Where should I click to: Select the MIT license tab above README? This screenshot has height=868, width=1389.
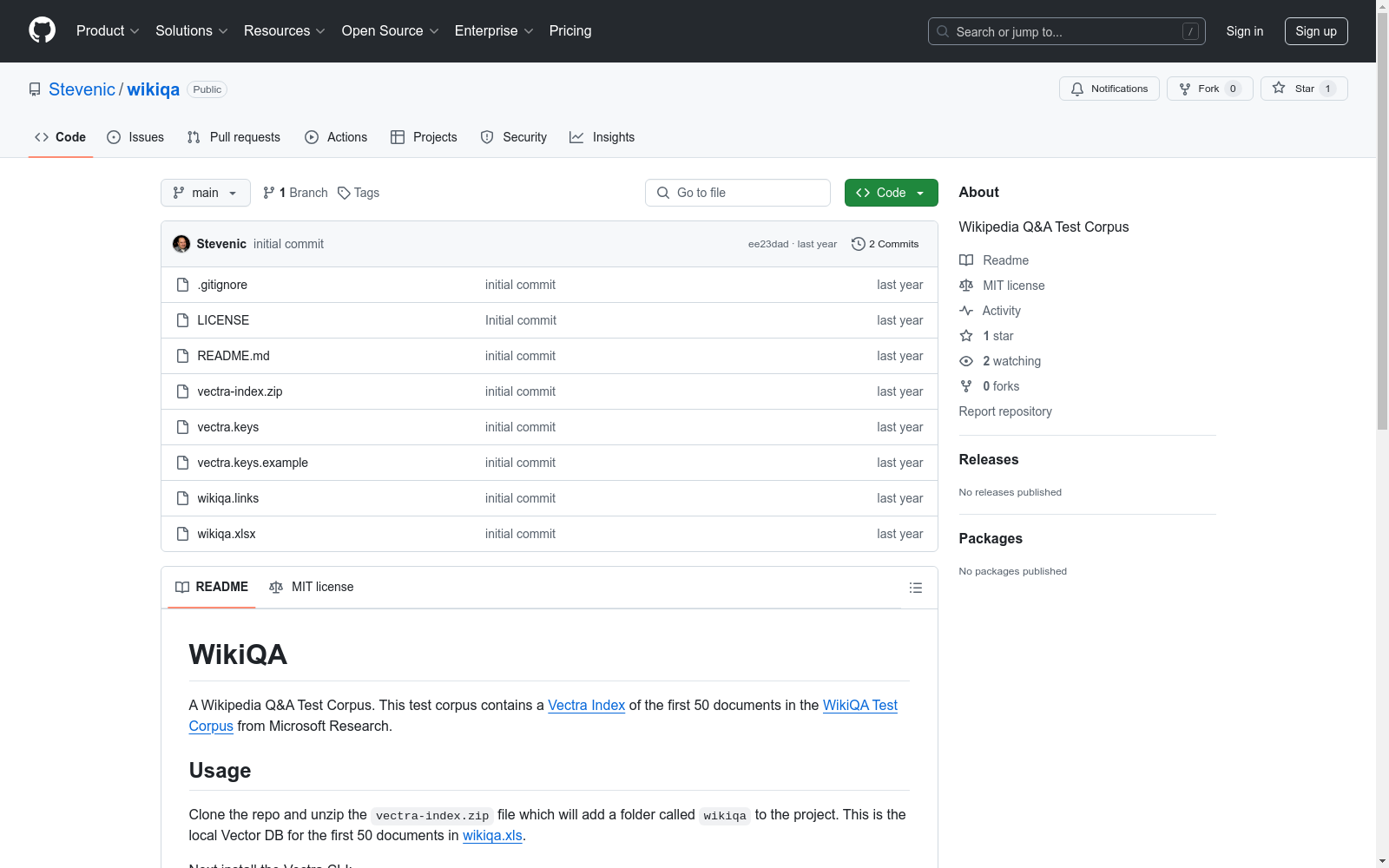[312, 587]
